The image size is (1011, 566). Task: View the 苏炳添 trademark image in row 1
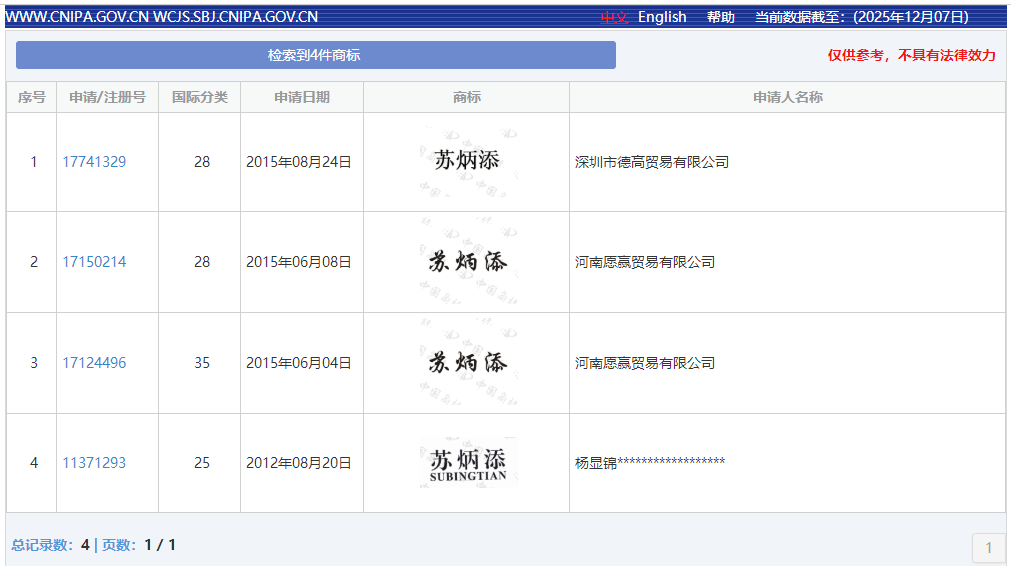pos(466,161)
